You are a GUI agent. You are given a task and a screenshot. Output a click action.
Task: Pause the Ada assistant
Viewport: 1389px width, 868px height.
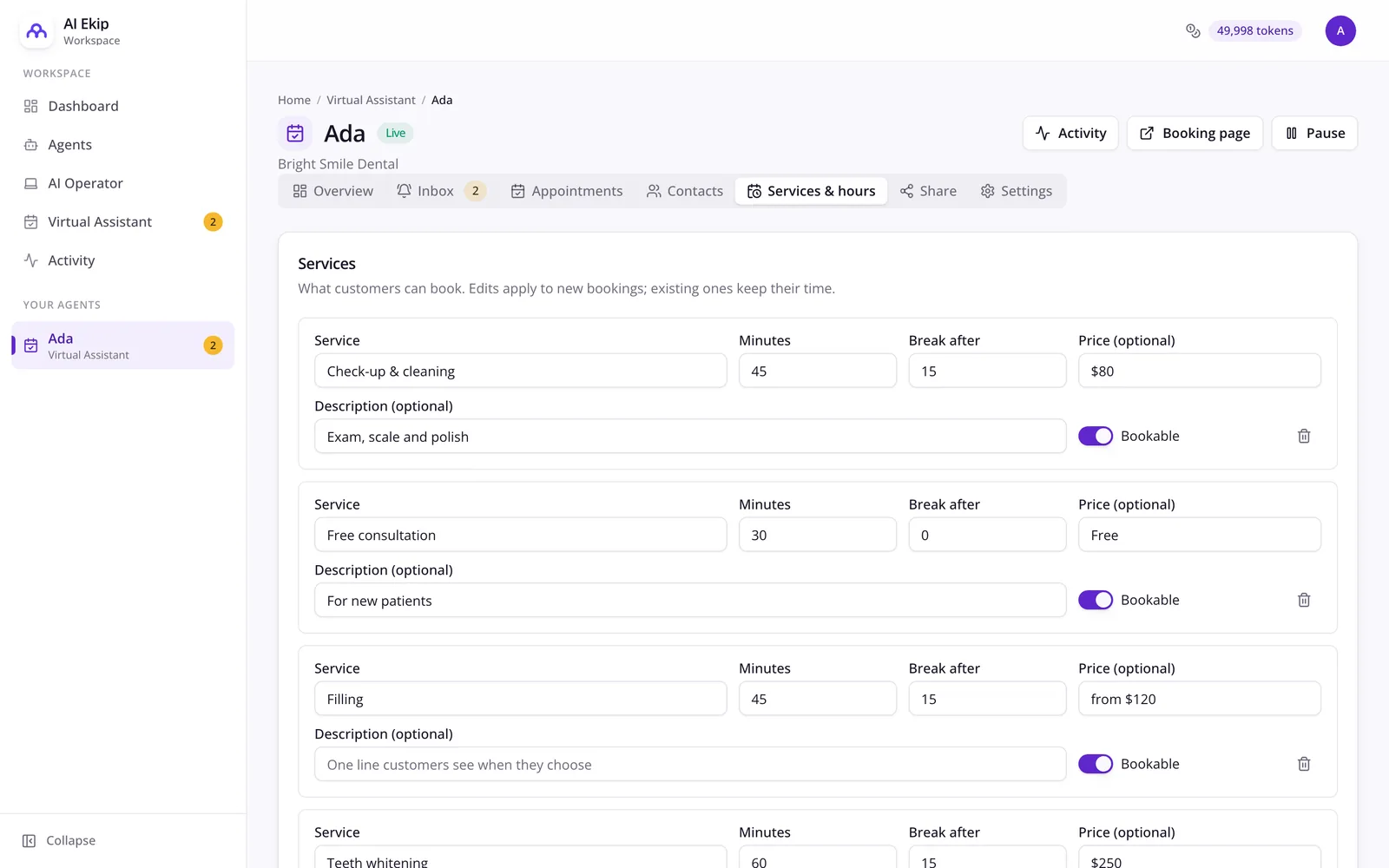[1314, 134]
